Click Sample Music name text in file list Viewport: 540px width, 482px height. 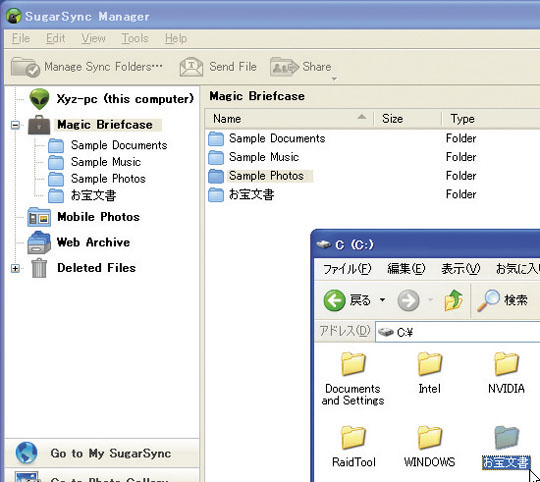click(x=264, y=157)
